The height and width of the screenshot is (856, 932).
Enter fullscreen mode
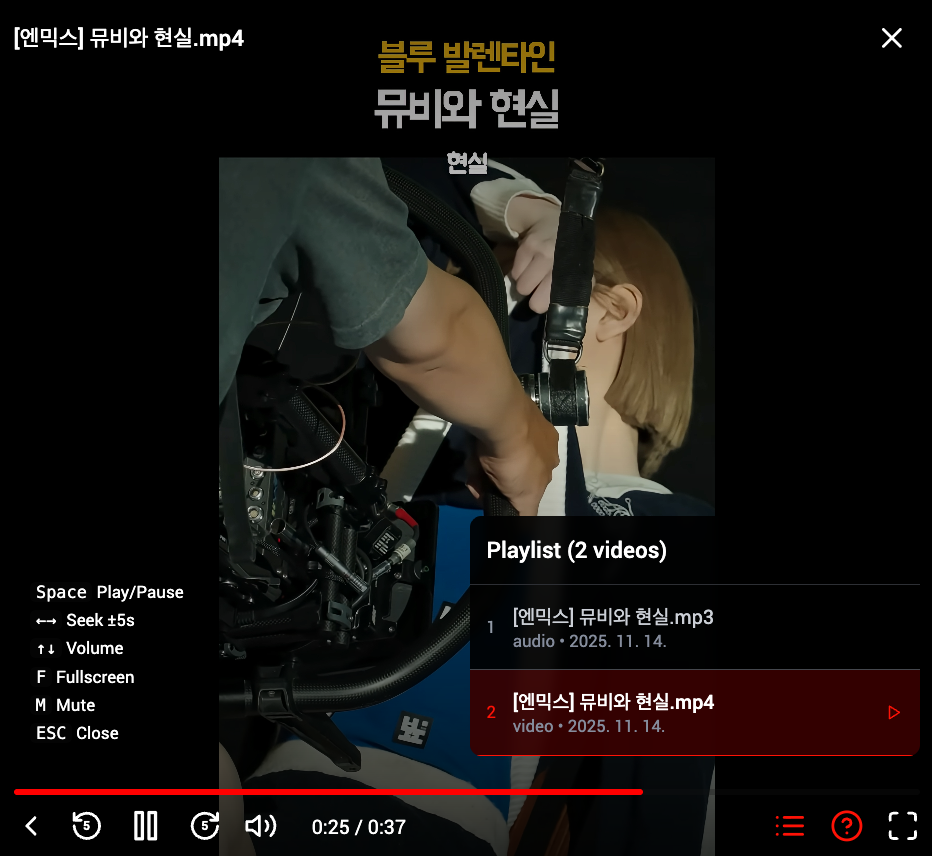click(902, 825)
